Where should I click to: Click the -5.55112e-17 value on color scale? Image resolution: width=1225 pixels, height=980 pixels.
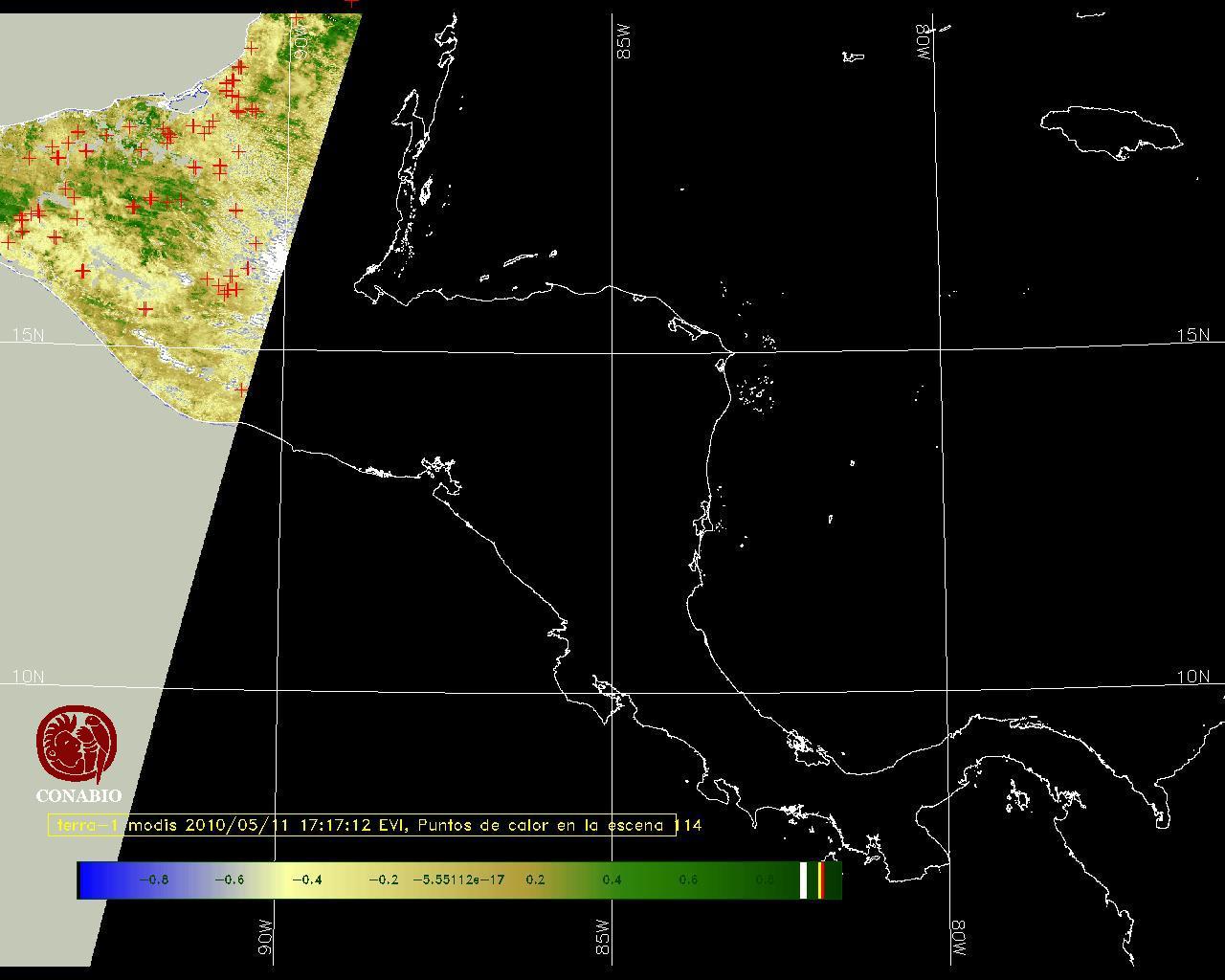pyautogui.click(x=458, y=880)
